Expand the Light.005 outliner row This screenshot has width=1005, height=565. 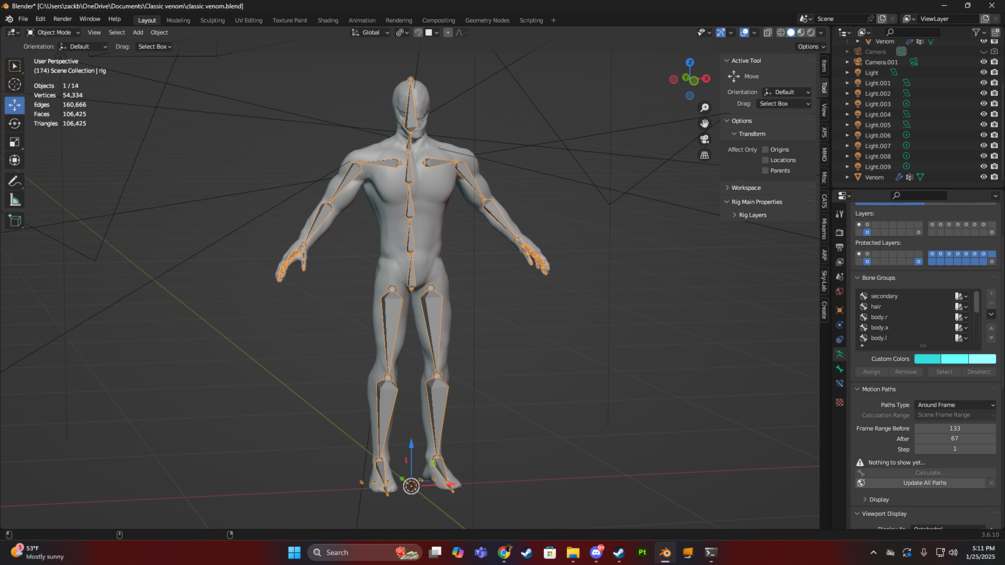[x=847, y=125]
